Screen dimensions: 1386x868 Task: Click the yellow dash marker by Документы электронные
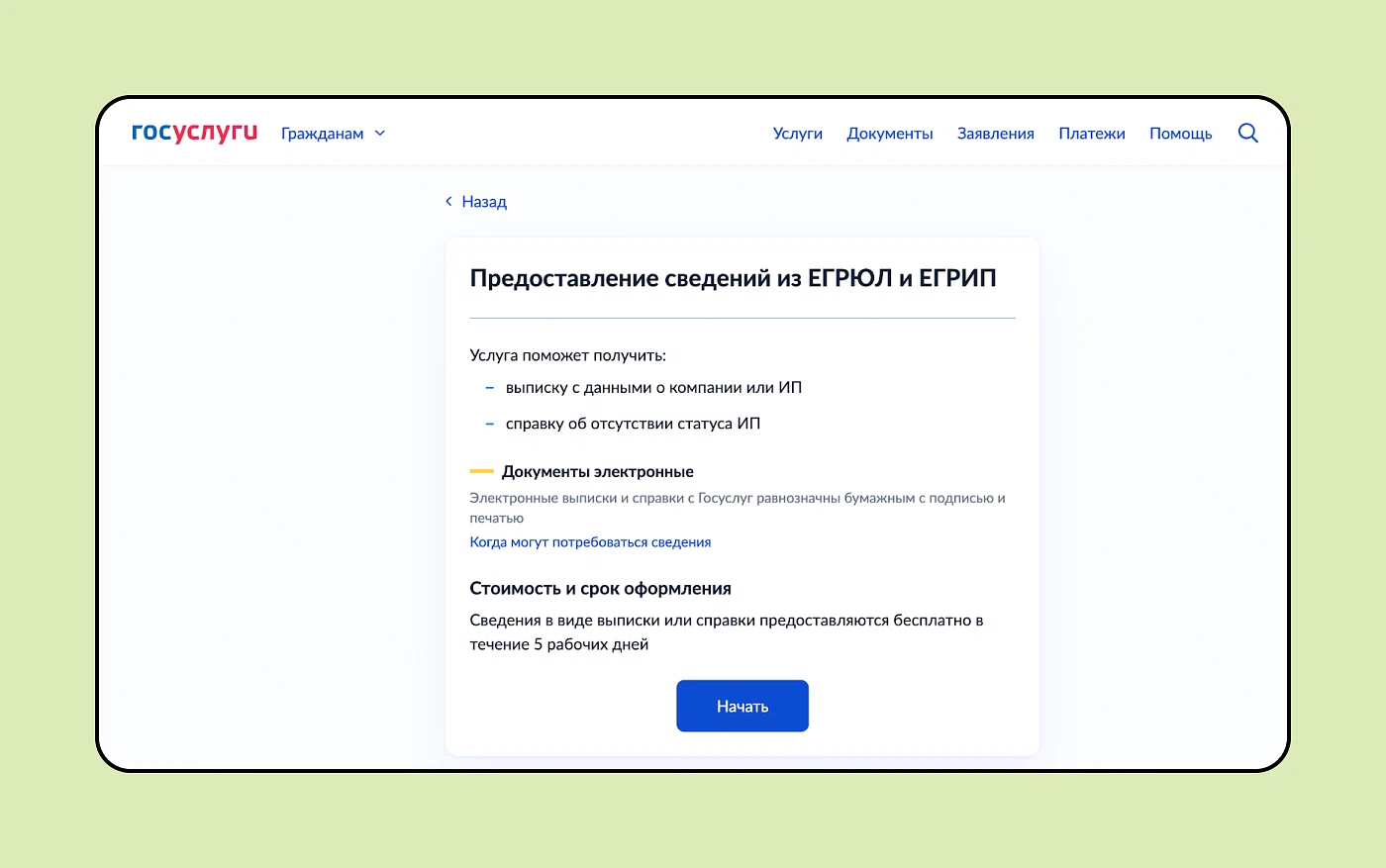481,472
